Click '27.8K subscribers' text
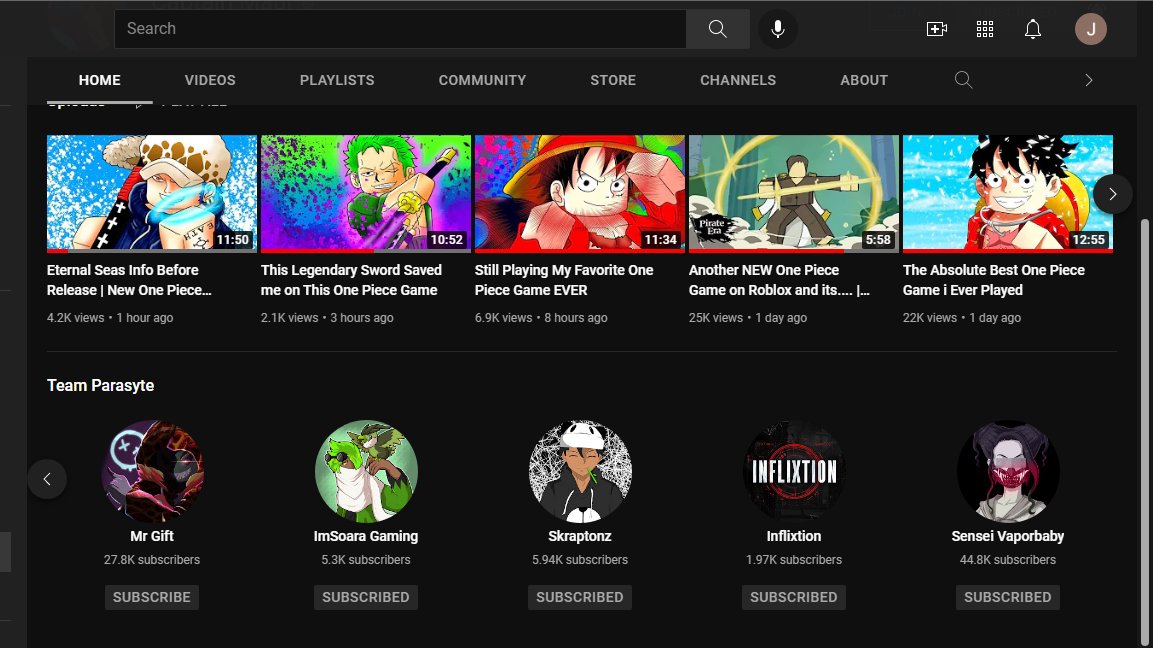 click(x=151, y=560)
